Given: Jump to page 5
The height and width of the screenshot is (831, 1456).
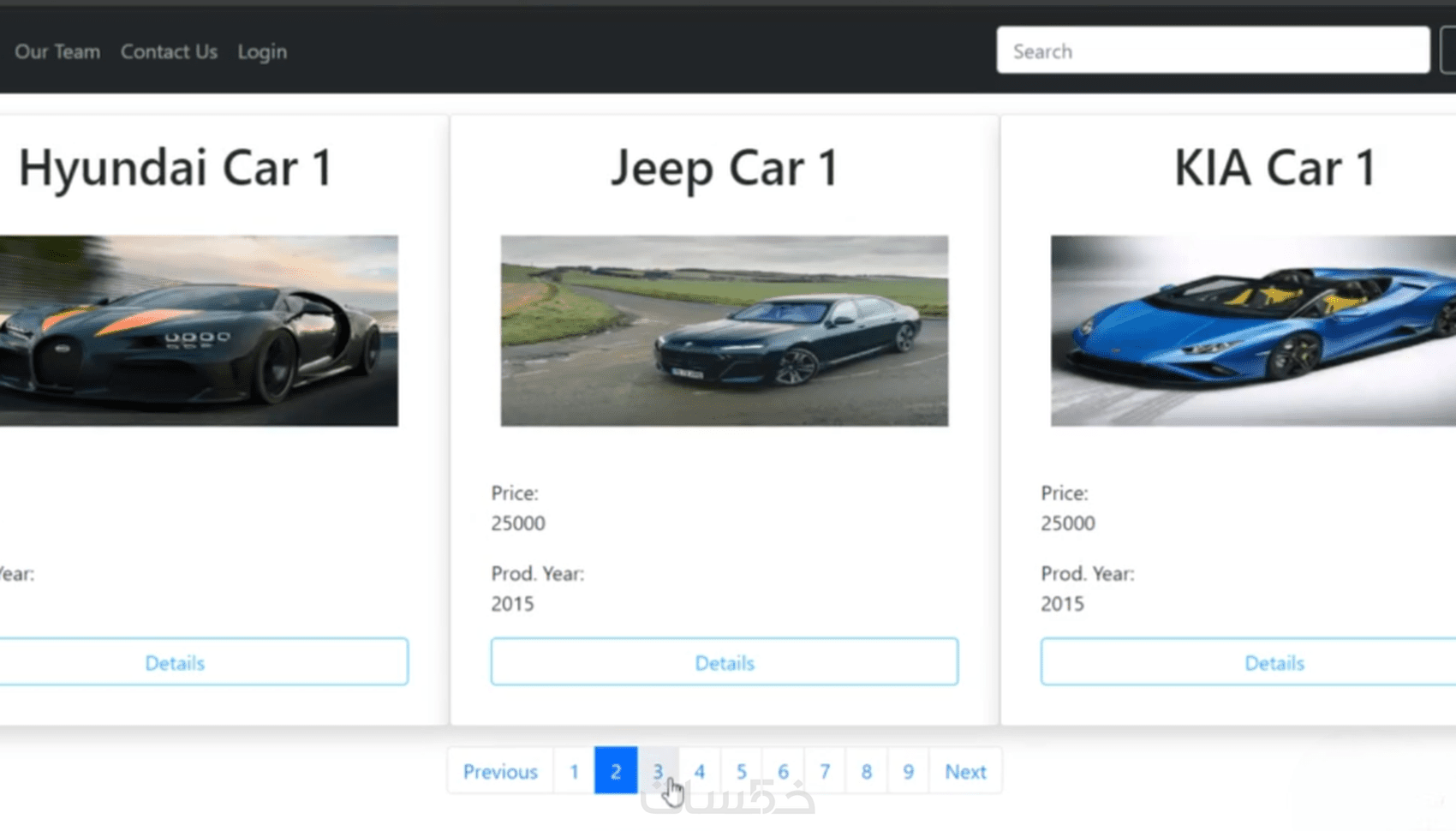Looking at the screenshot, I should [x=742, y=771].
